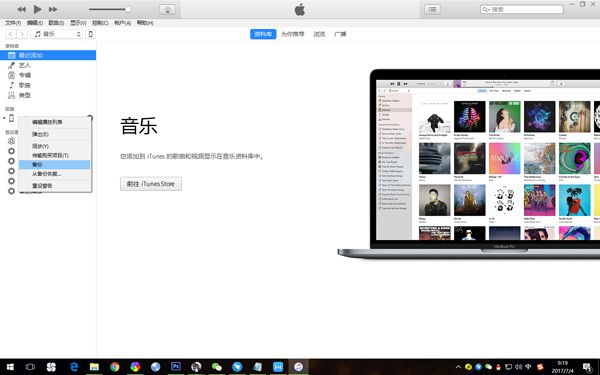Choose 编辑播放列表 in the context menu

click(54, 122)
